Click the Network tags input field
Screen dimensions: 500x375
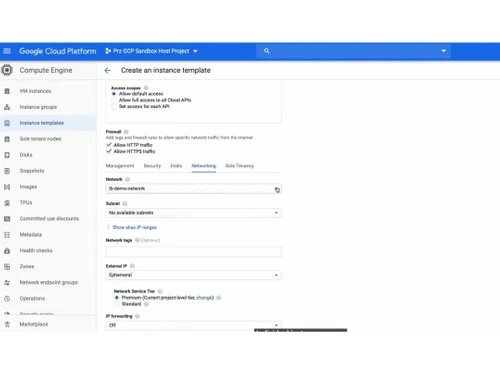tap(193, 252)
